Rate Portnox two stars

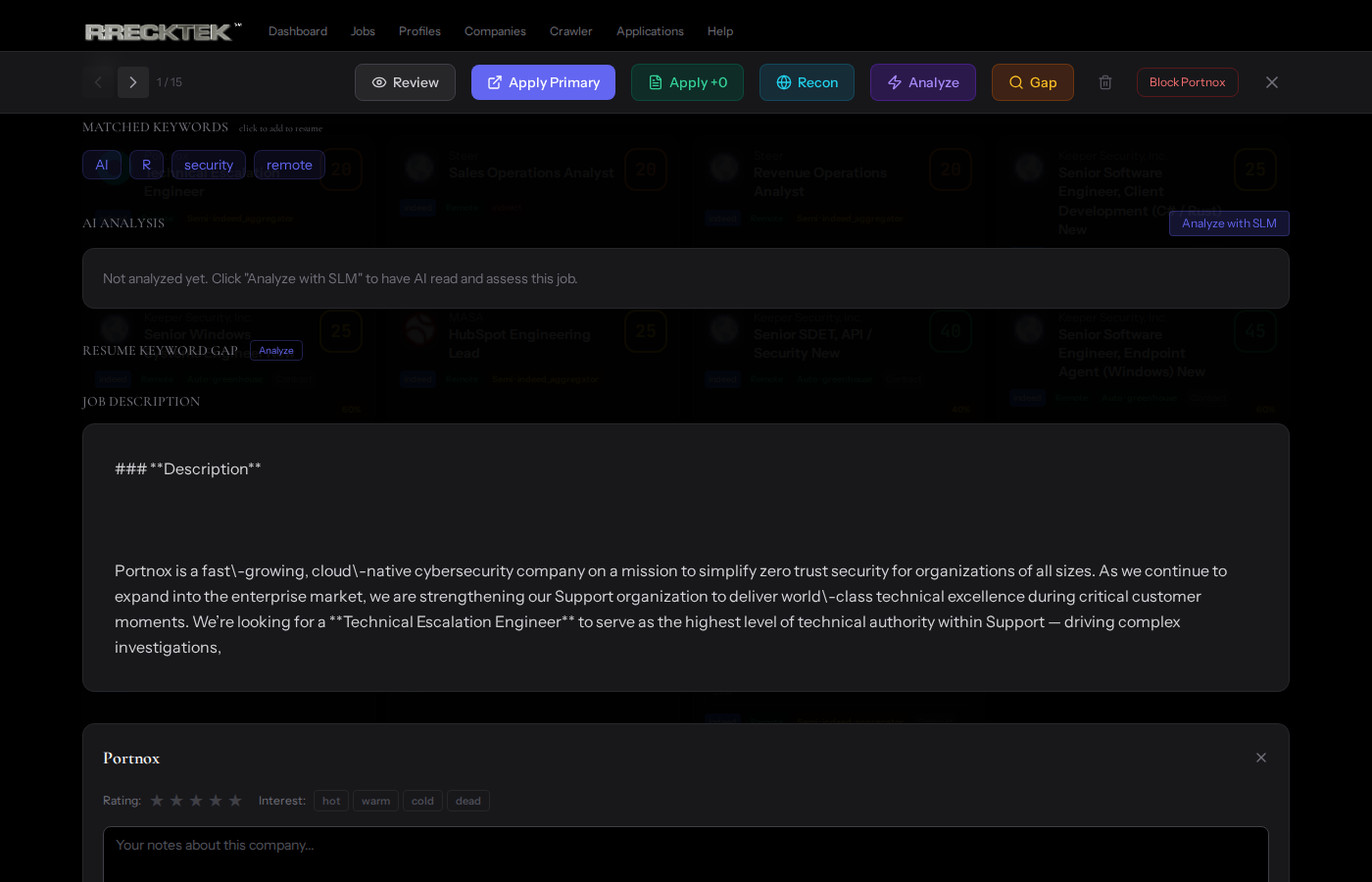point(176,801)
